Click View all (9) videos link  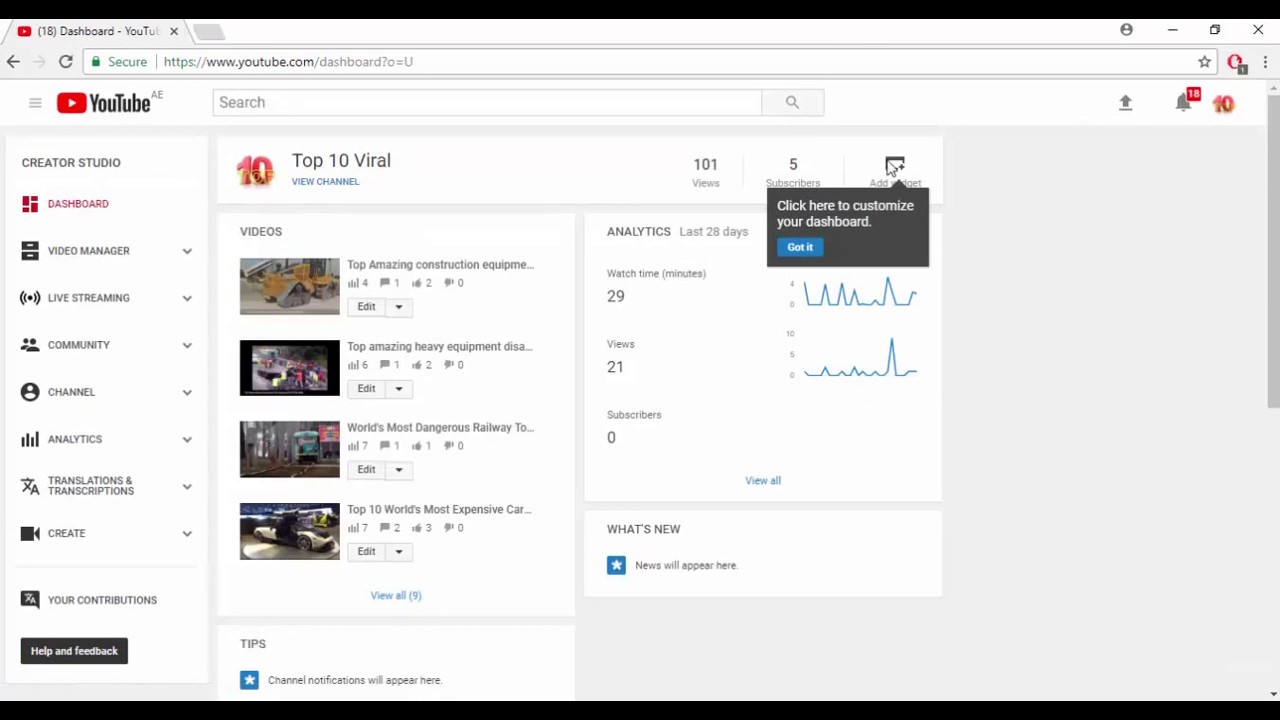click(396, 595)
